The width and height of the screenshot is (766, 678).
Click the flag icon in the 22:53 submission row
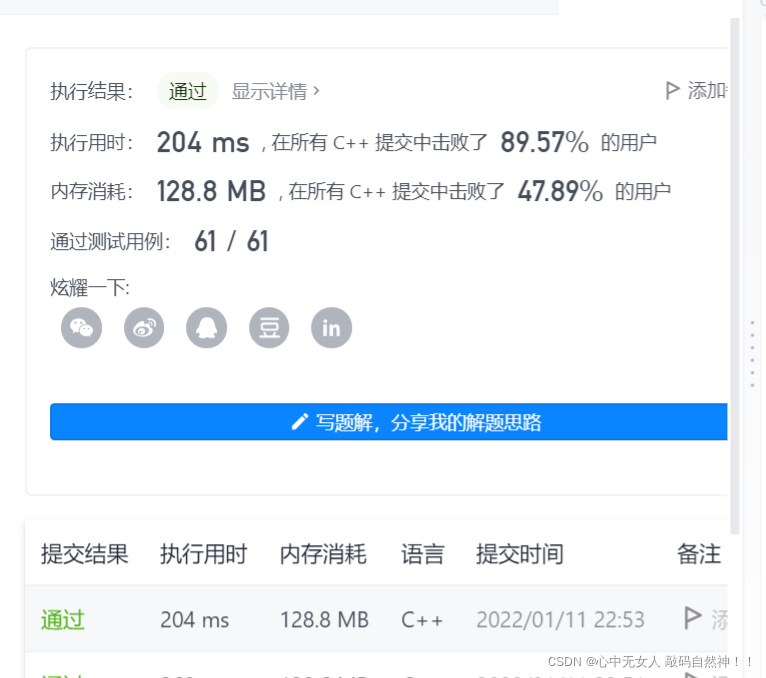tap(692, 618)
